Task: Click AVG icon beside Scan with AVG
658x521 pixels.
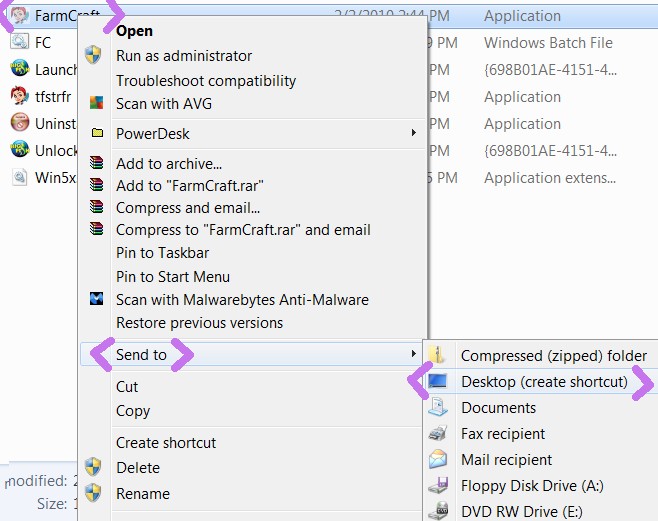Action: (x=97, y=103)
